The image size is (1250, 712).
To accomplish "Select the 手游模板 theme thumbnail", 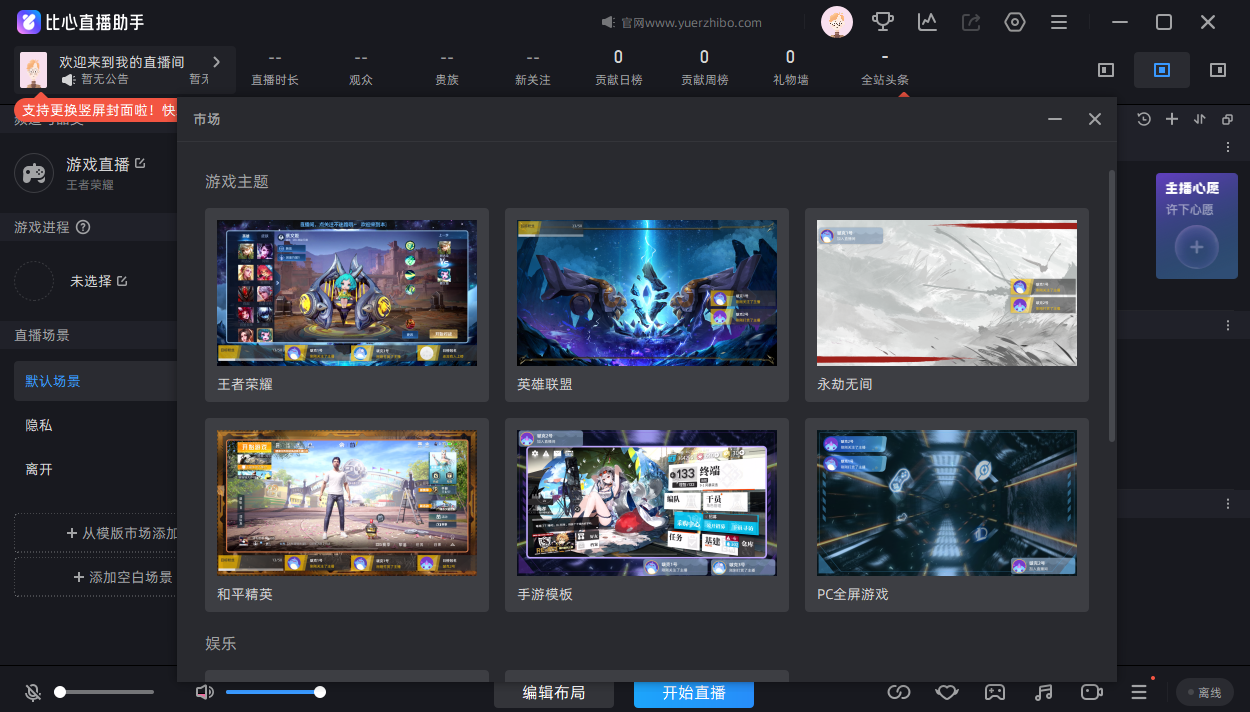I will tap(647, 503).
